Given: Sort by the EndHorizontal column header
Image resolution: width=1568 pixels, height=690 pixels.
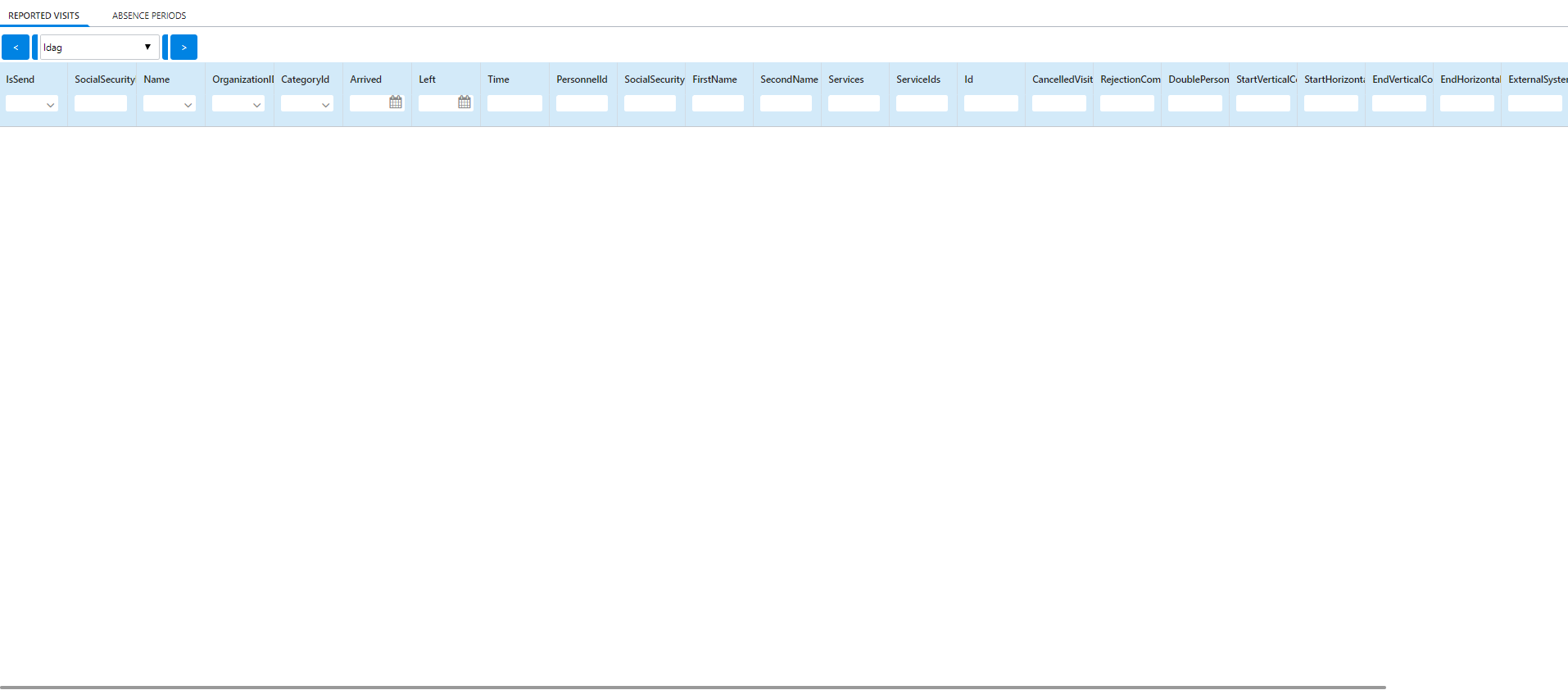Looking at the screenshot, I should 1471,79.
